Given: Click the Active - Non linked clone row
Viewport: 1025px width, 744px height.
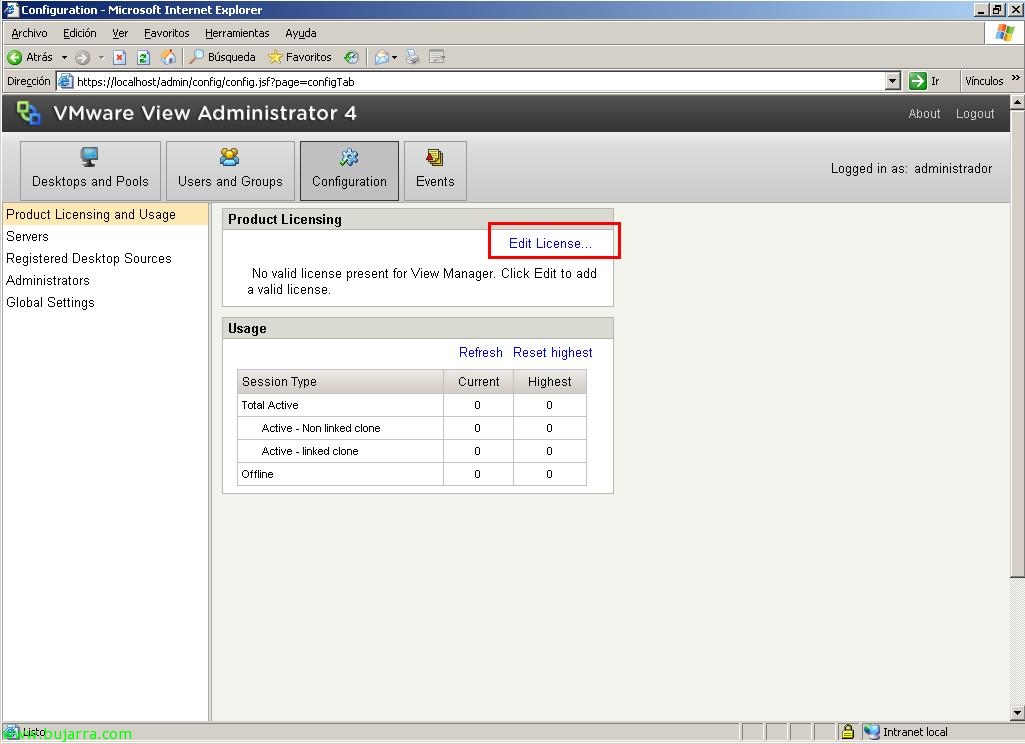Looking at the screenshot, I should tap(412, 428).
